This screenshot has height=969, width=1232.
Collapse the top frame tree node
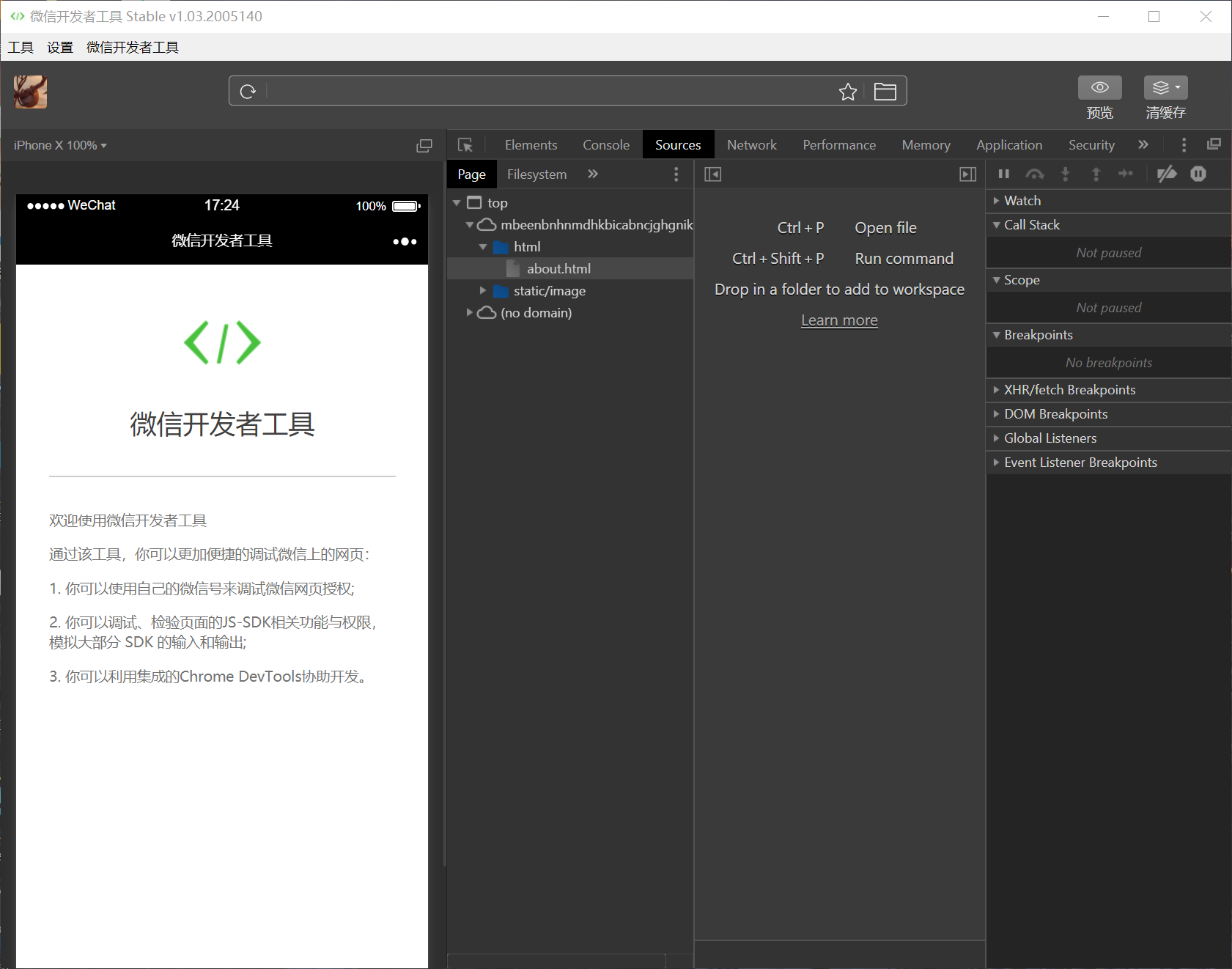(457, 203)
